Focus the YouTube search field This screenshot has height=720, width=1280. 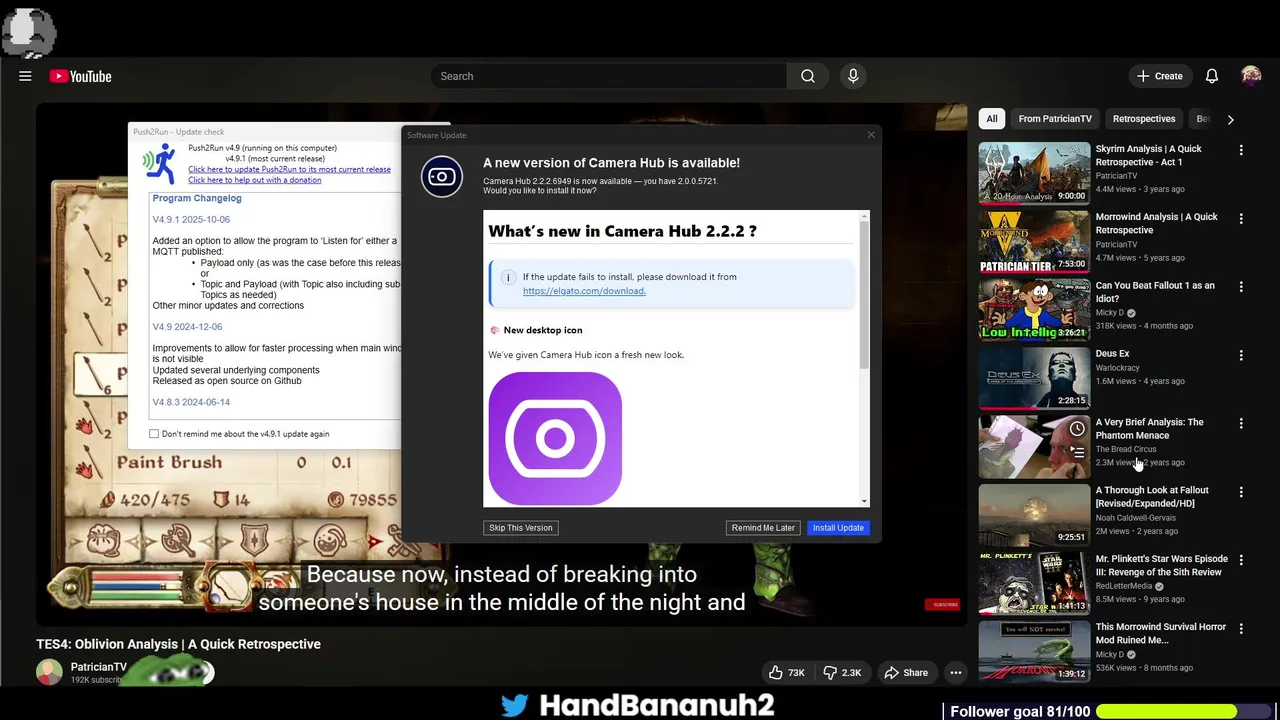(x=608, y=76)
